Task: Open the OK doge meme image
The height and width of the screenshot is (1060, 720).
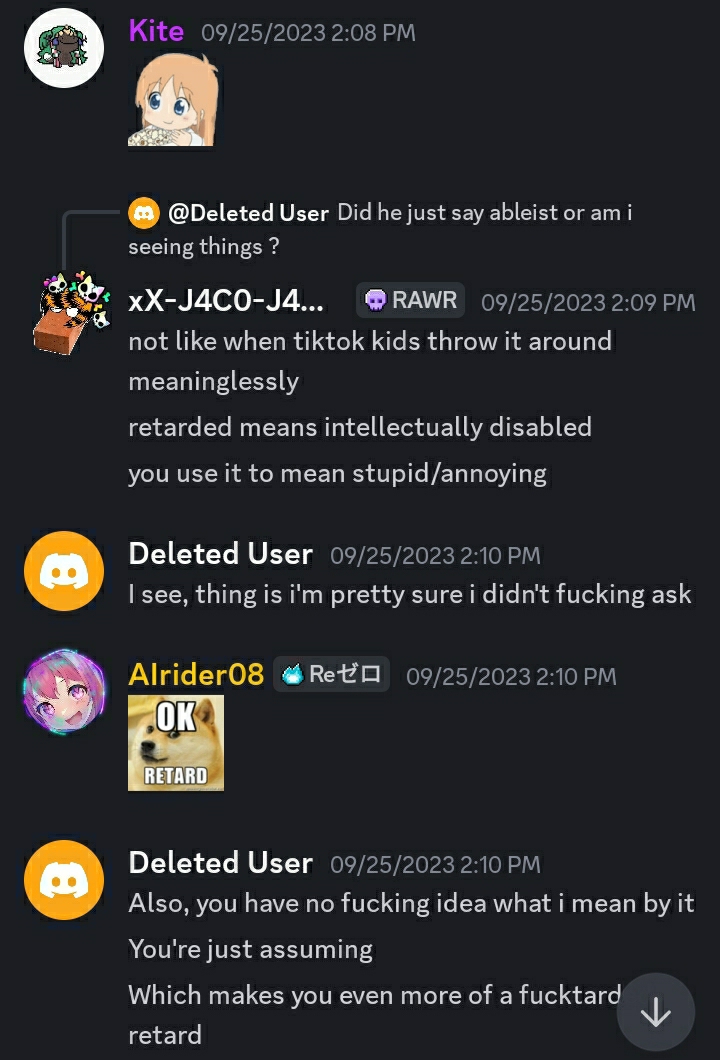Action: pos(176,743)
